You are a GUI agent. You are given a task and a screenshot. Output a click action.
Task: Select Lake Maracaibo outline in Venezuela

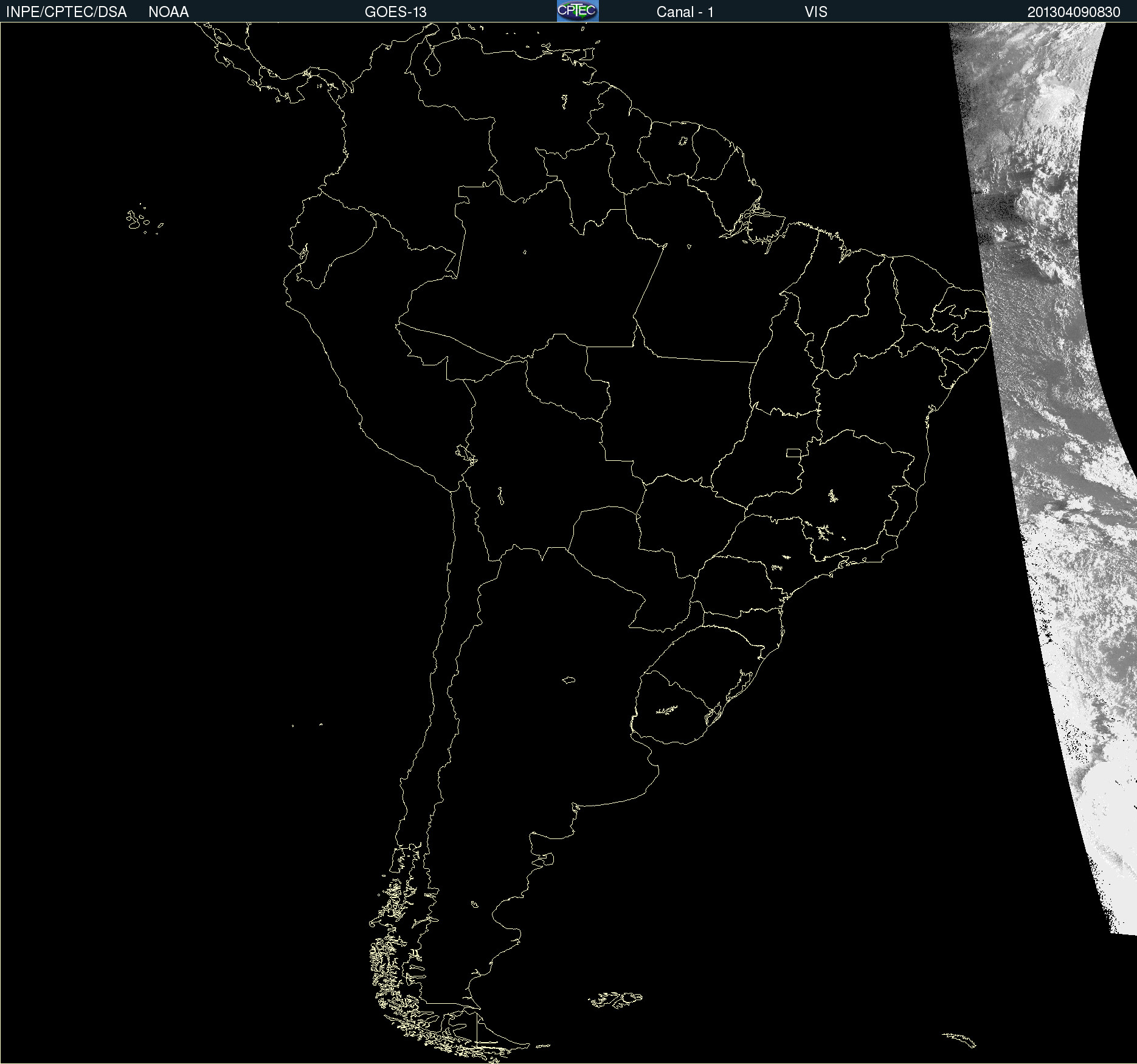[432, 61]
